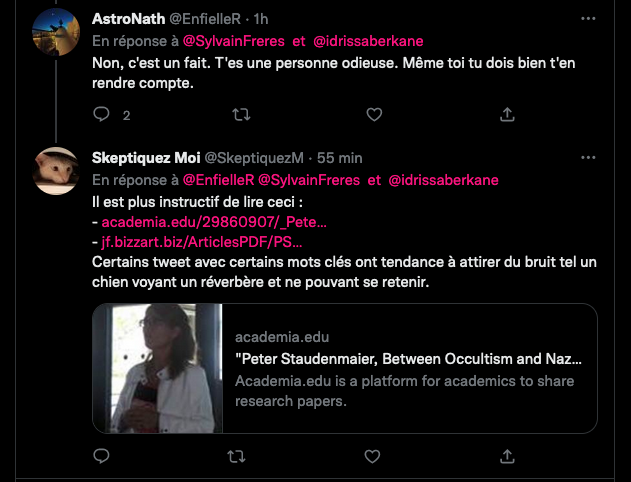Screen dimensions: 631x482
Task: Click the @EnfielleR mention in Skeptiquez's reply
Action: (x=217, y=180)
